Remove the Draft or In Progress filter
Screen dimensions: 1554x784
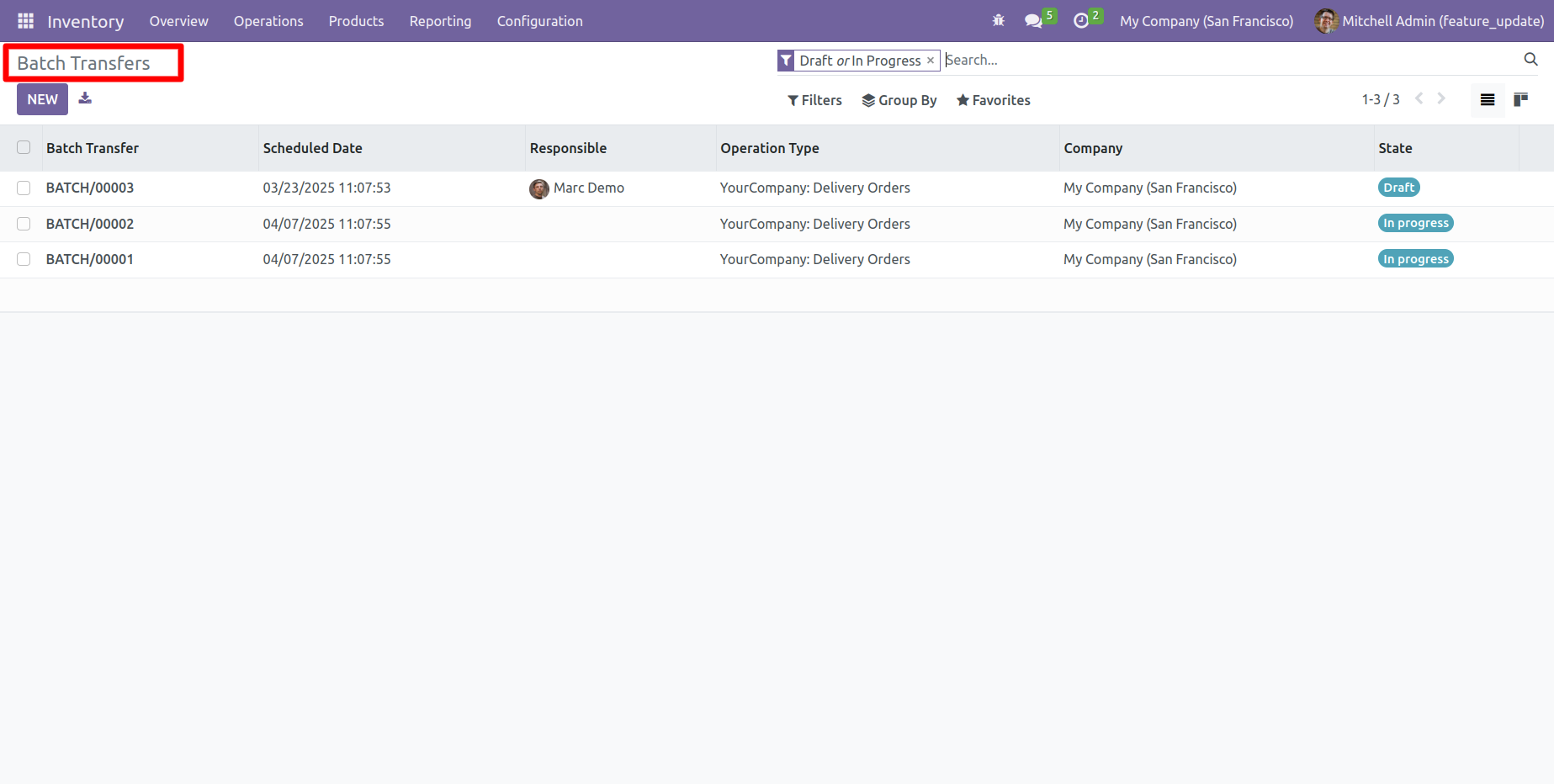tap(931, 61)
